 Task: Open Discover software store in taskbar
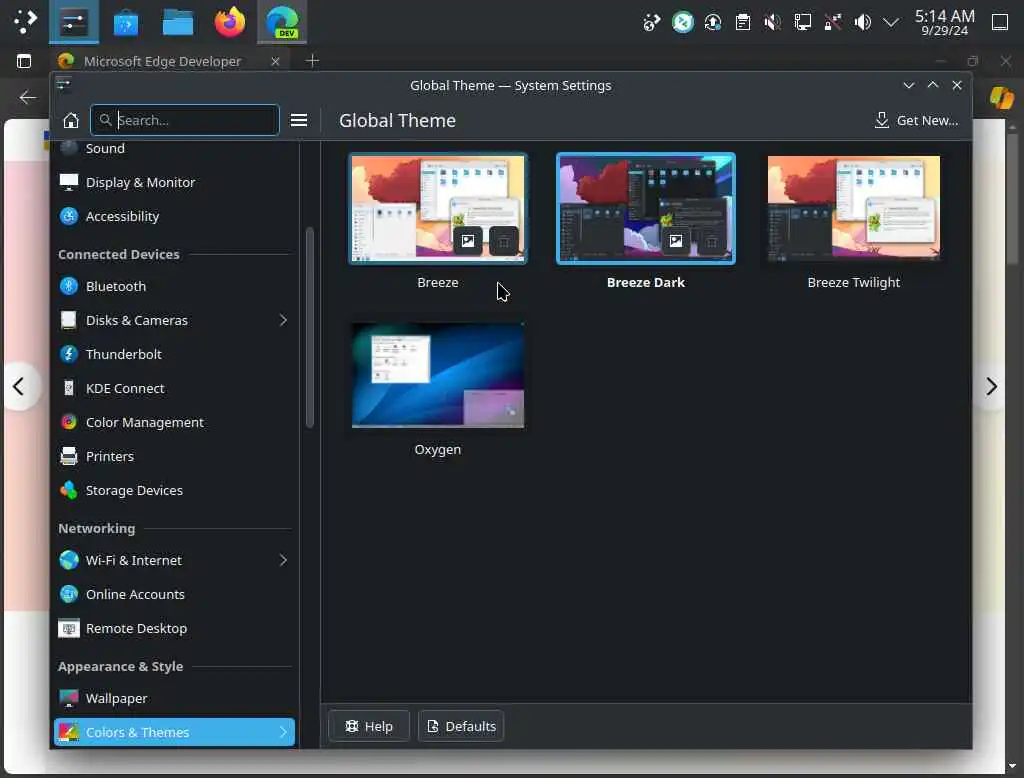[x=125, y=23]
